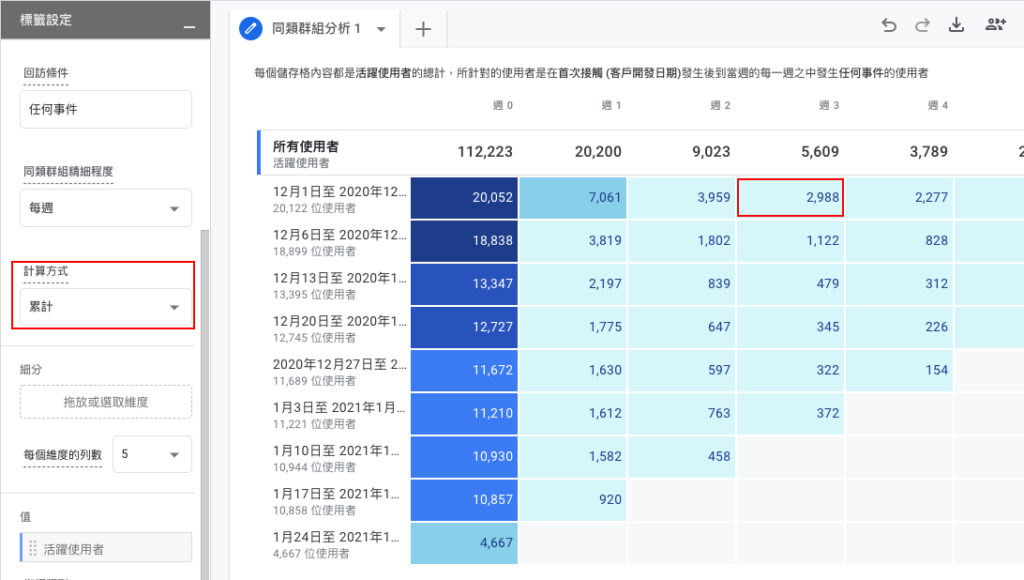The width and height of the screenshot is (1024, 580).
Task: Minimize the 標籤設定 panel
Action: pos(189,27)
